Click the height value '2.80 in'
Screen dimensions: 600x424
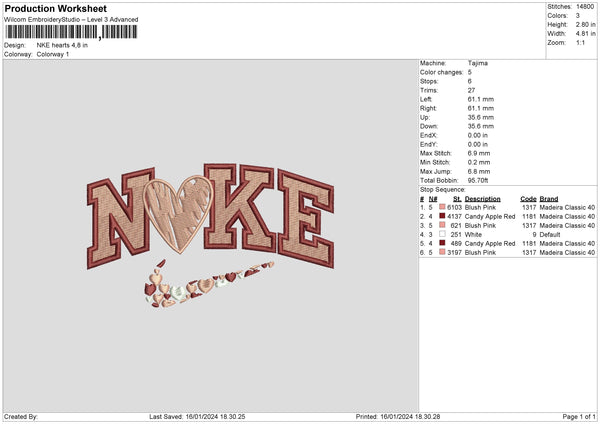pyautogui.click(x=585, y=24)
